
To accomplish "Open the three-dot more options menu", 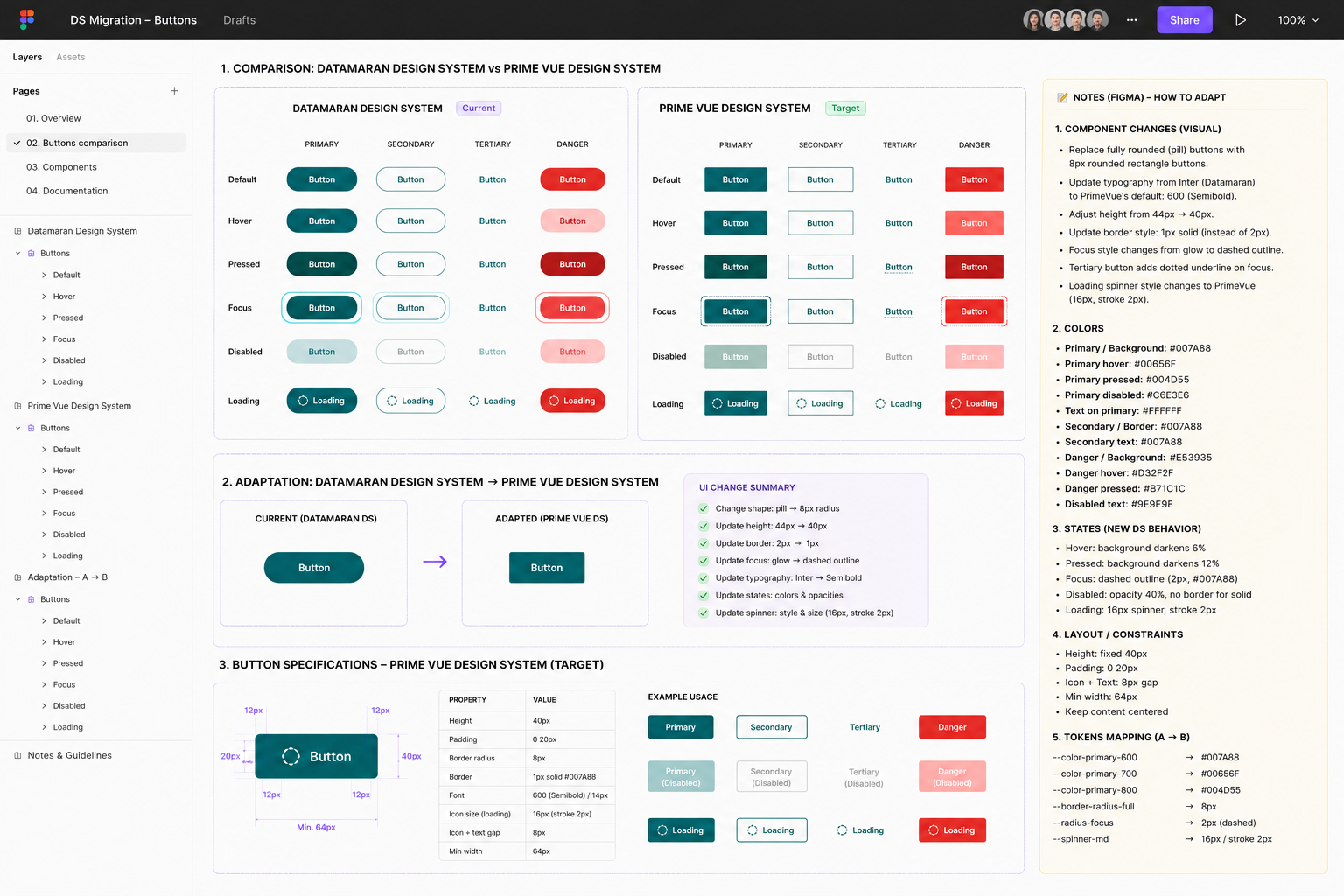I will [1132, 19].
